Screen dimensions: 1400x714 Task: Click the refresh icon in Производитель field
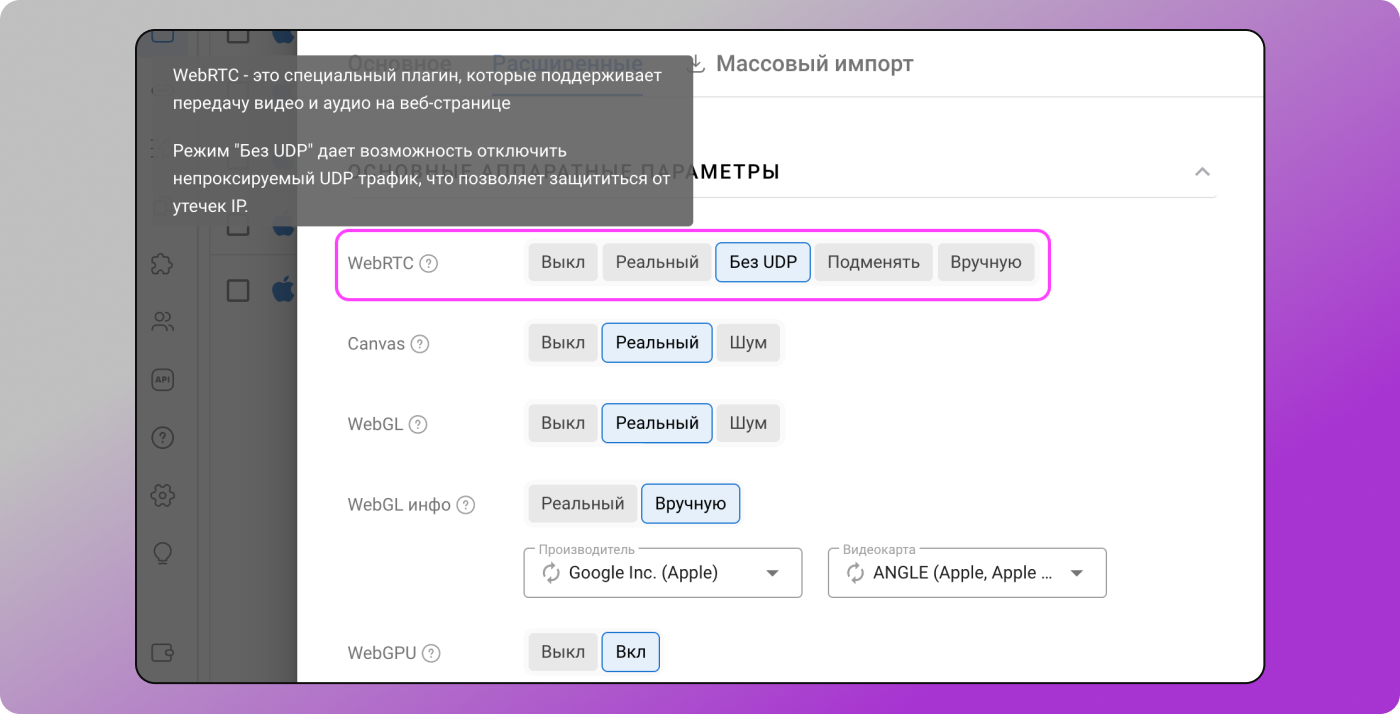[549, 572]
